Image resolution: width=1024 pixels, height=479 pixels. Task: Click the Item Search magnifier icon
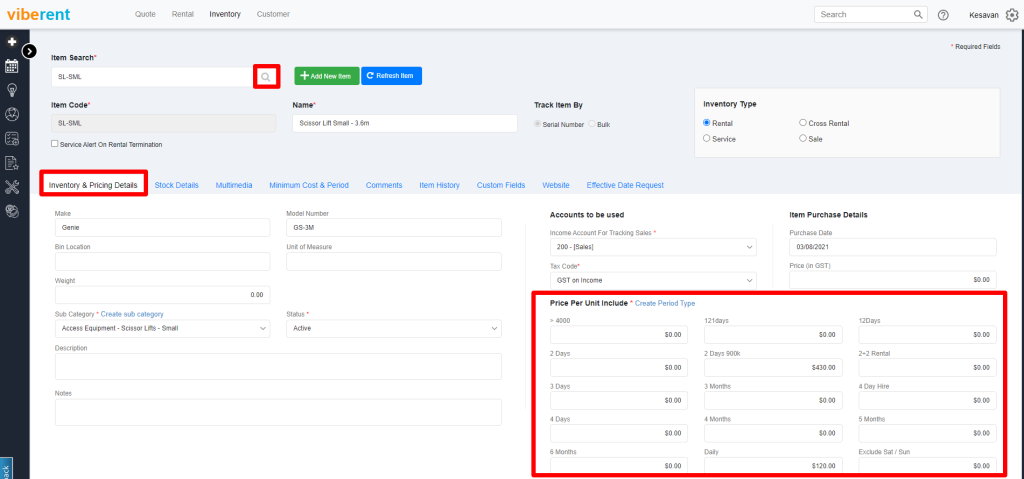click(x=266, y=76)
